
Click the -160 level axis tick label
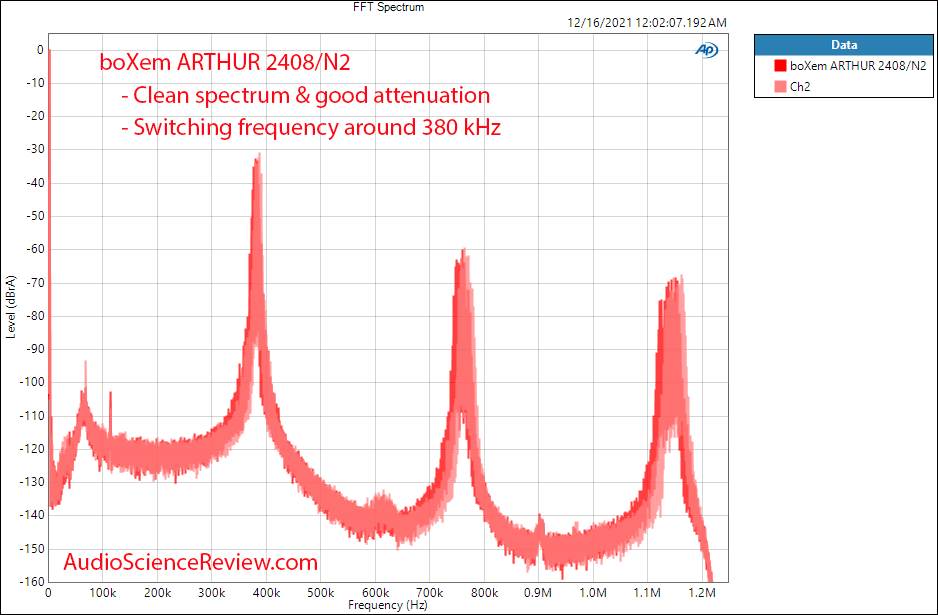coord(31,581)
